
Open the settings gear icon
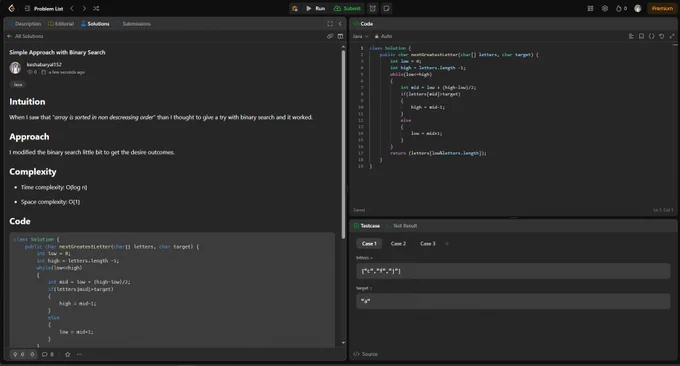(605, 8)
